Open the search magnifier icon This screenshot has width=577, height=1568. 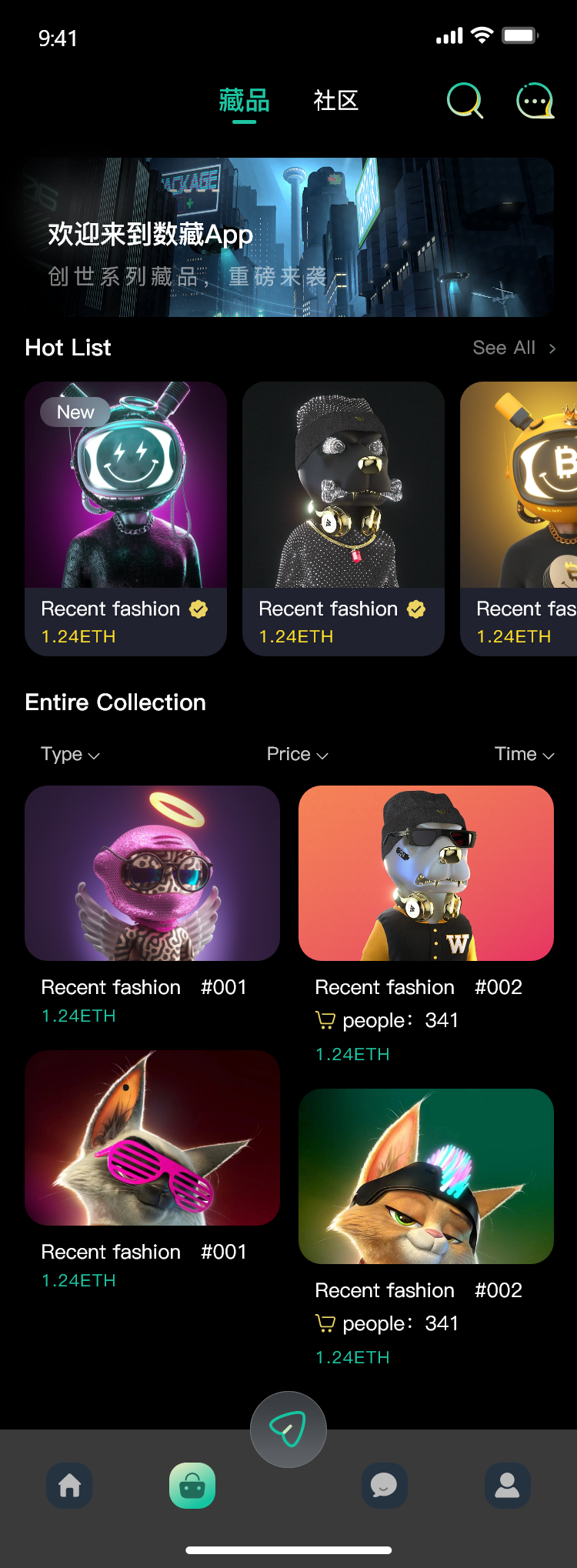pos(465,101)
